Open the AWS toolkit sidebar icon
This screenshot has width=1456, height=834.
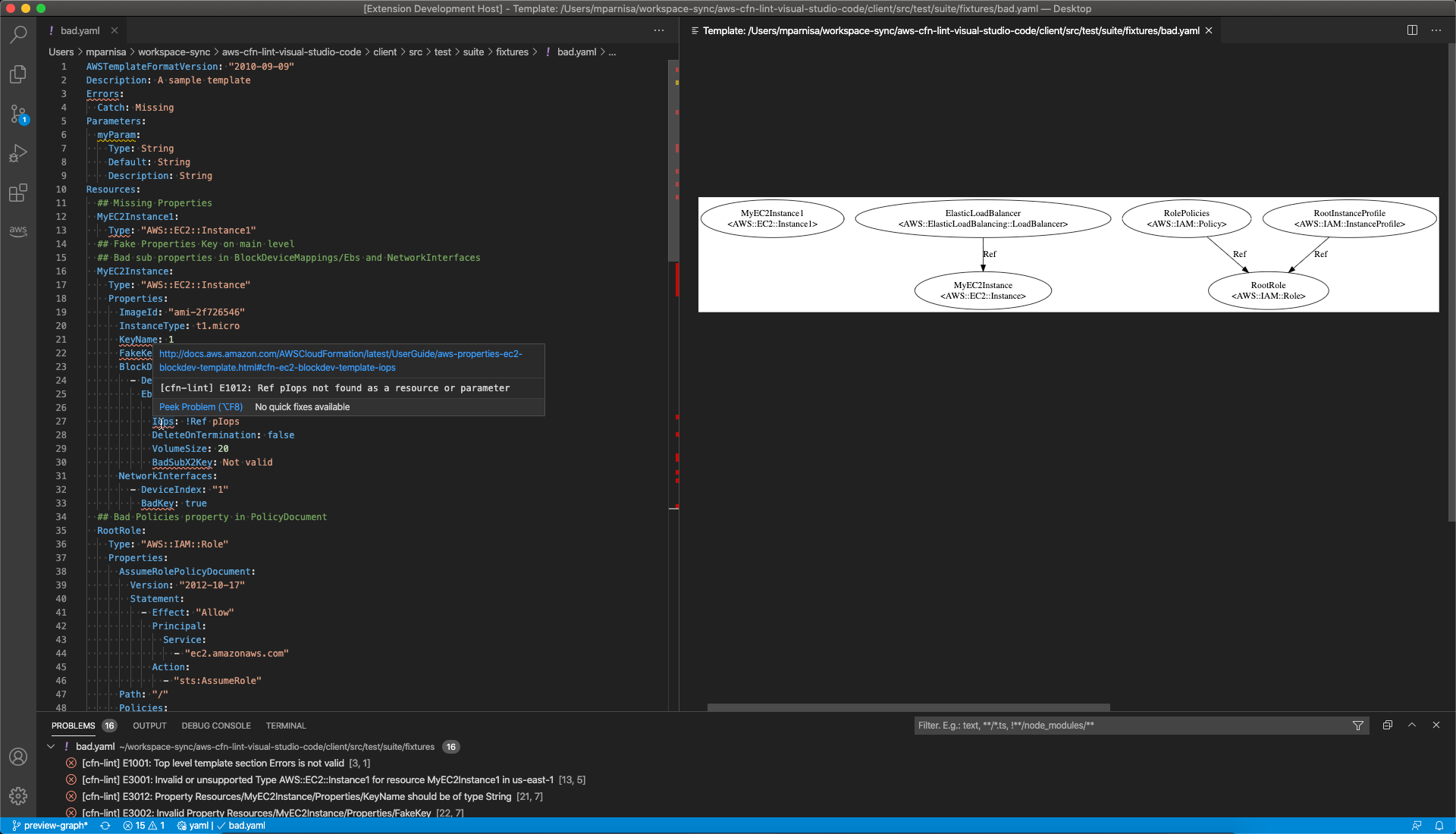click(18, 230)
